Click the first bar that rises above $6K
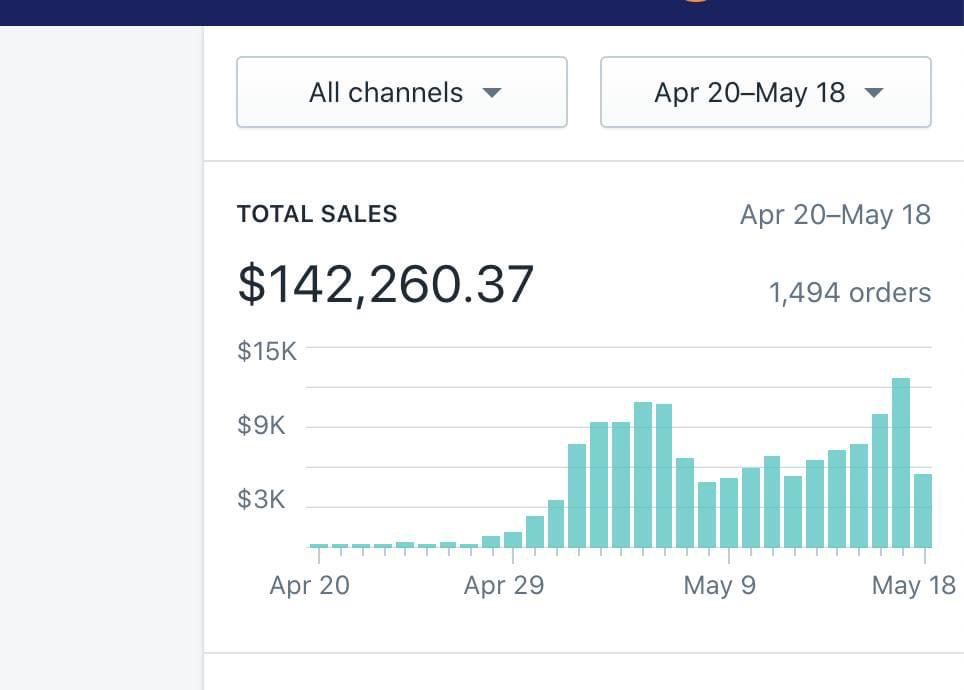 577,495
